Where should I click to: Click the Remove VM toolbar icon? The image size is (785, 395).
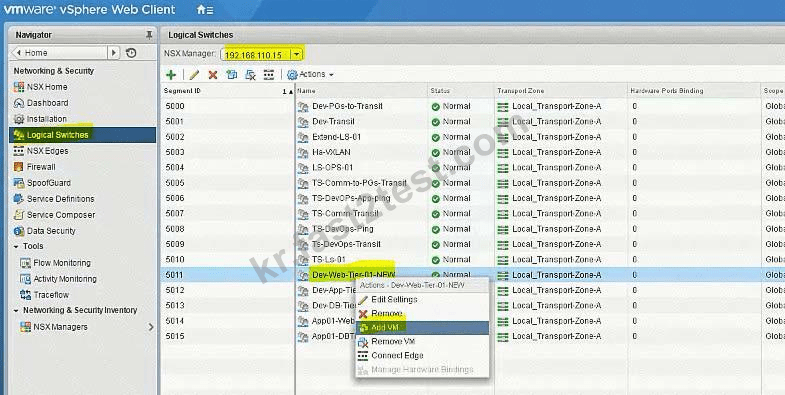point(250,75)
